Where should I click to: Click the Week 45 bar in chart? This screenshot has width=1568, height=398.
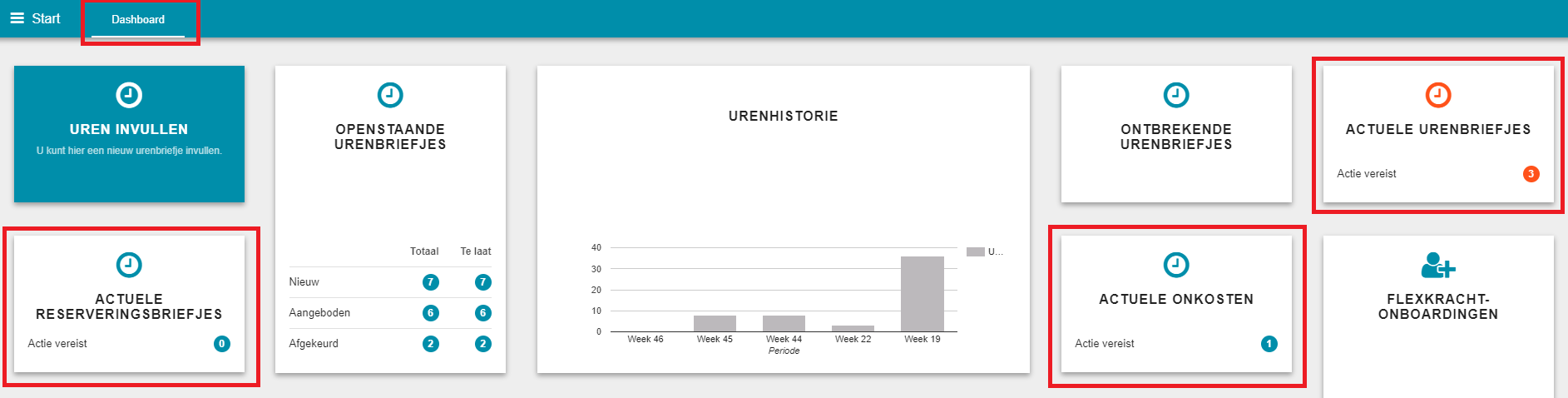click(715, 323)
